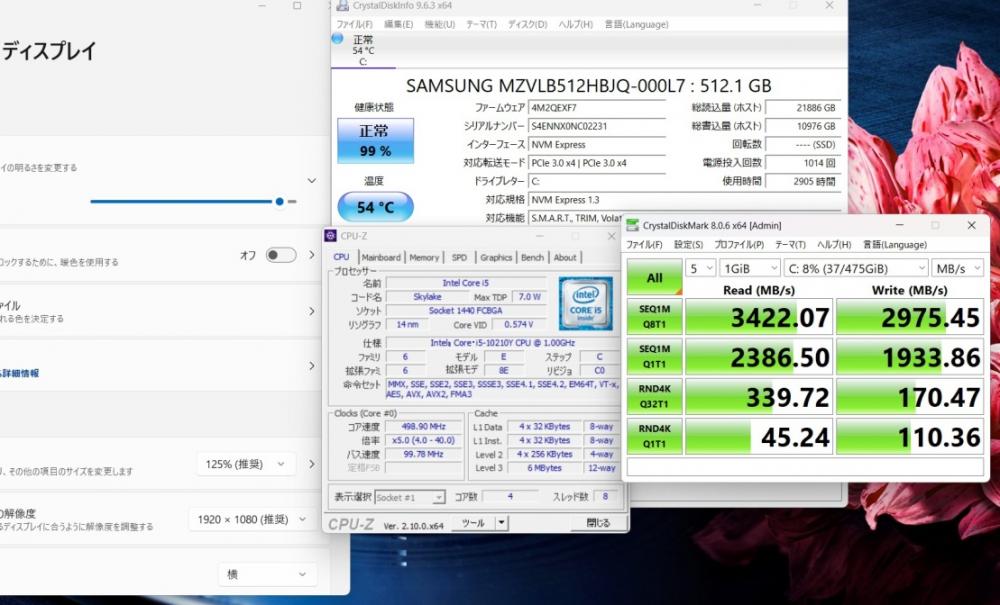Click the empty comment field in CrystalDiskMark
The width and height of the screenshot is (1000, 605).
805,467
